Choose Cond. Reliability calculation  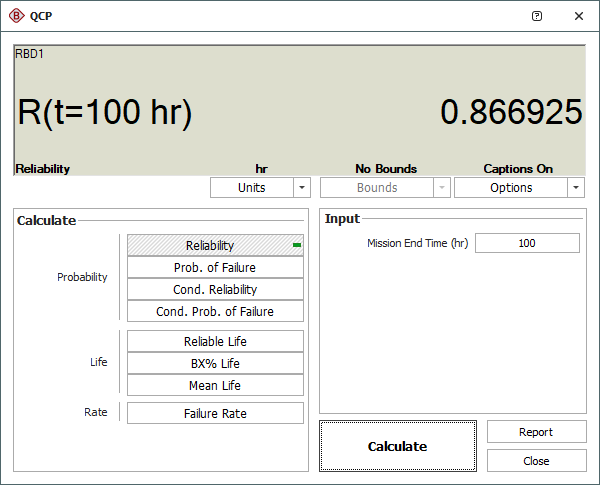[x=215, y=290]
